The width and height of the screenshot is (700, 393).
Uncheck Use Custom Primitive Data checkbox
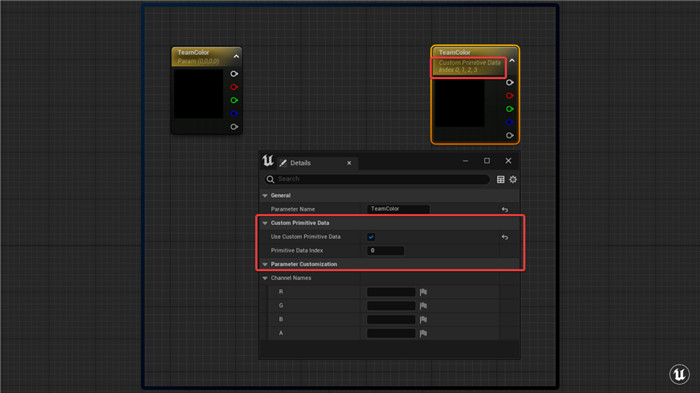(x=371, y=237)
